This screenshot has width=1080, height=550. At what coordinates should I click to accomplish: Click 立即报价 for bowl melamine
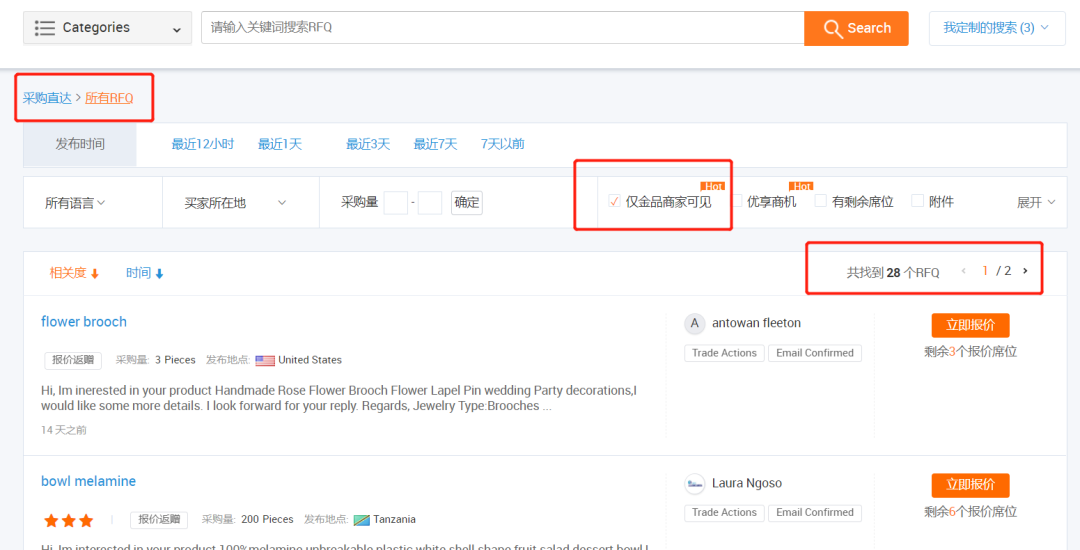970,485
